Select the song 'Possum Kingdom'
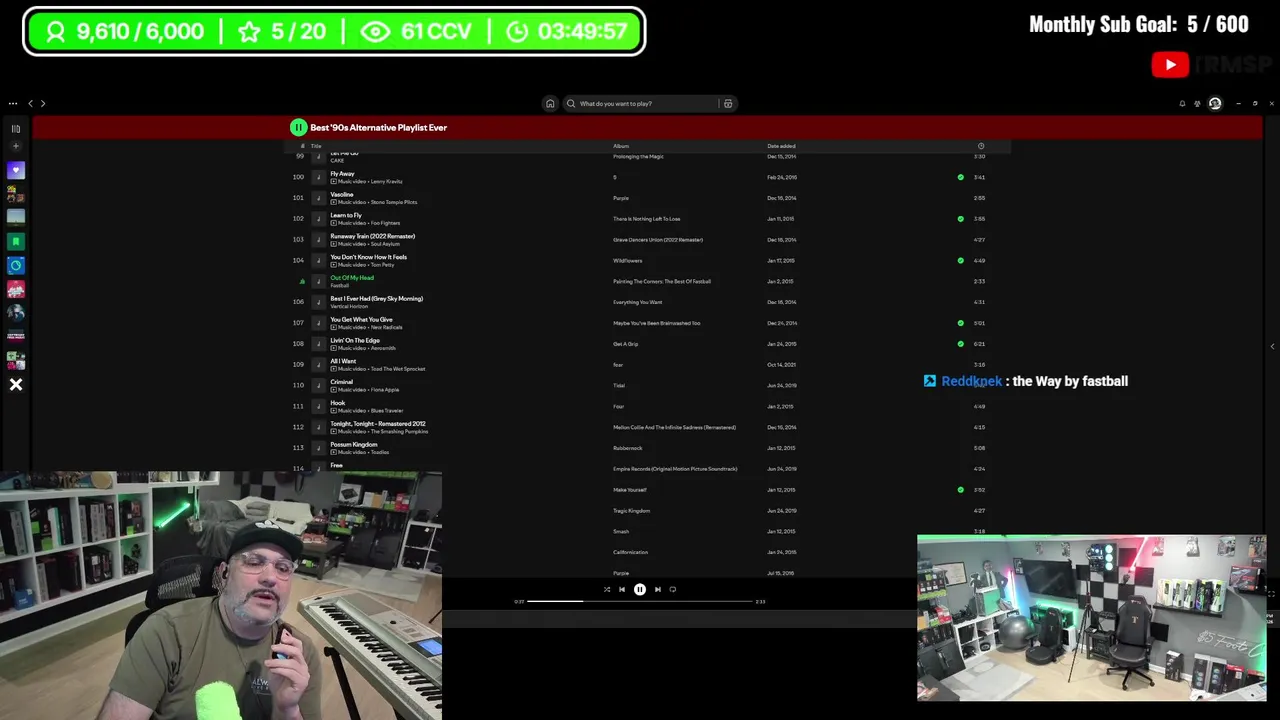 pos(354,444)
